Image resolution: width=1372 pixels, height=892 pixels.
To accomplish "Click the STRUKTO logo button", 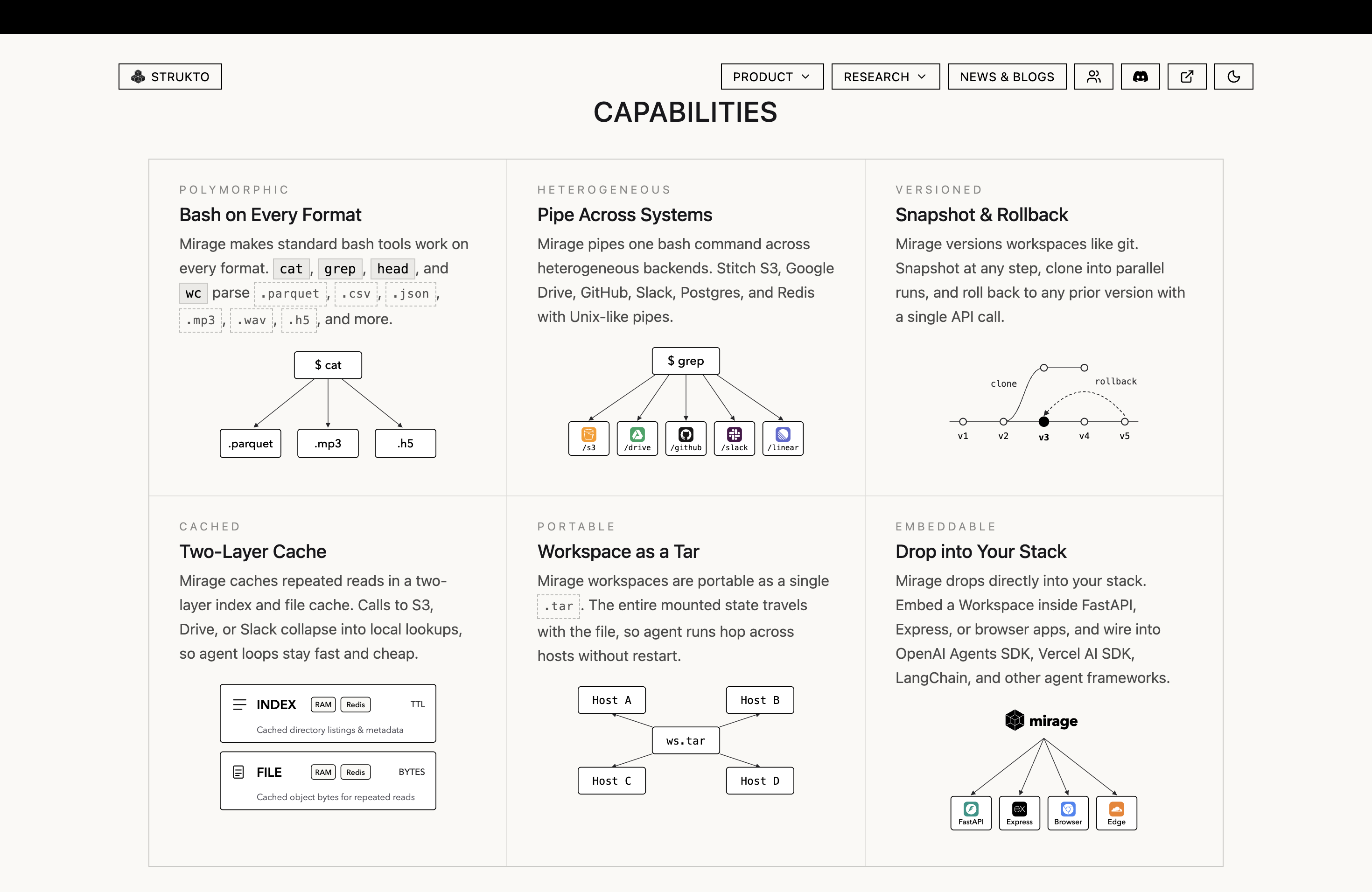I will click(170, 77).
